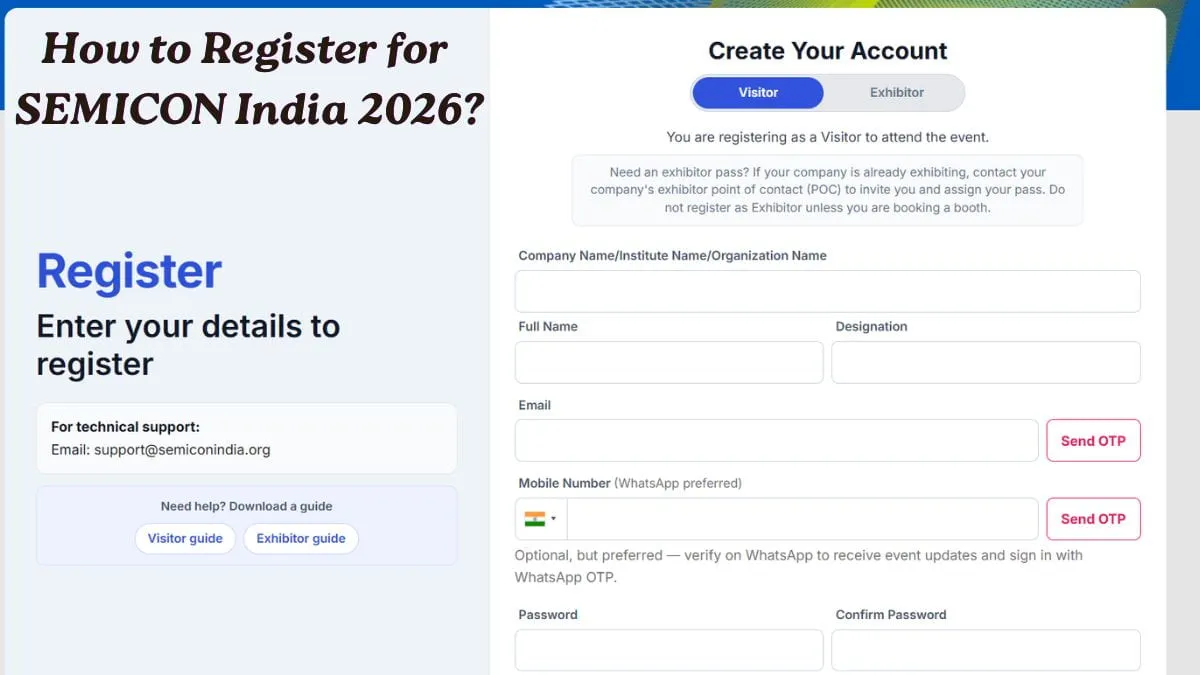1200x675 pixels.
Task: Select the Password input field
Action: 669,650
